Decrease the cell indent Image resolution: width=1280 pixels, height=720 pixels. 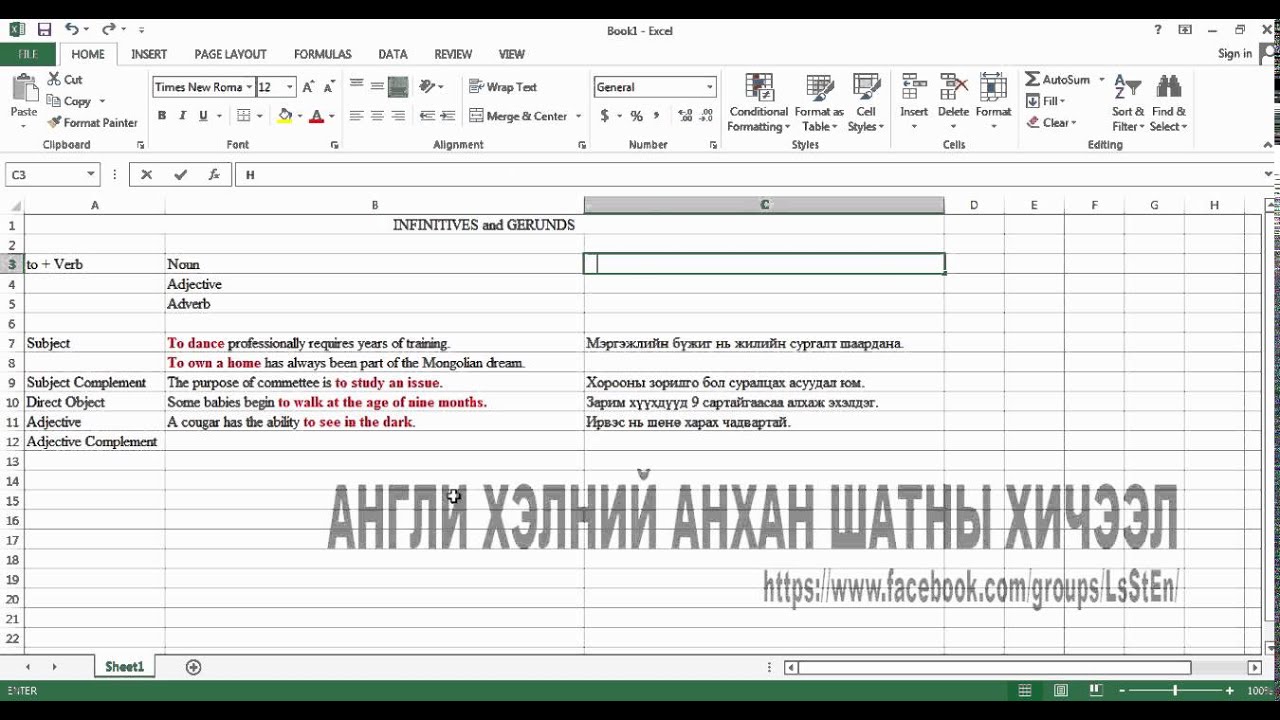[x=427, y=116]
